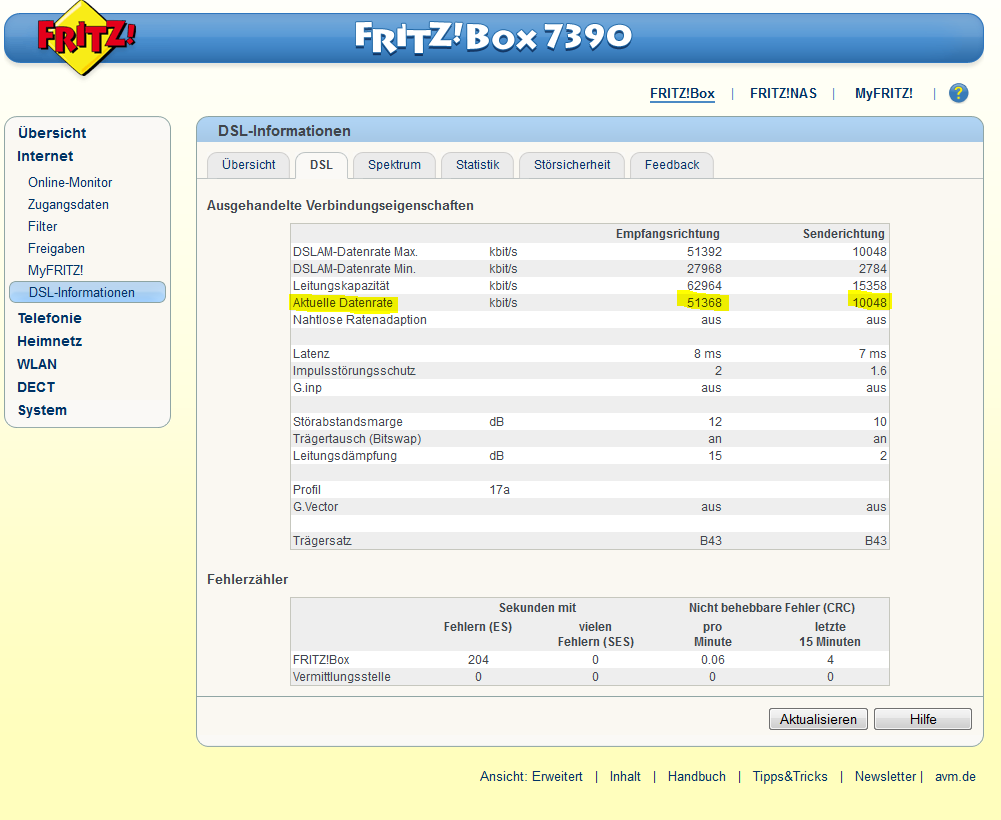Expand Heimnetz in the sidebar

pyautogui.click(x=49, y=341)
